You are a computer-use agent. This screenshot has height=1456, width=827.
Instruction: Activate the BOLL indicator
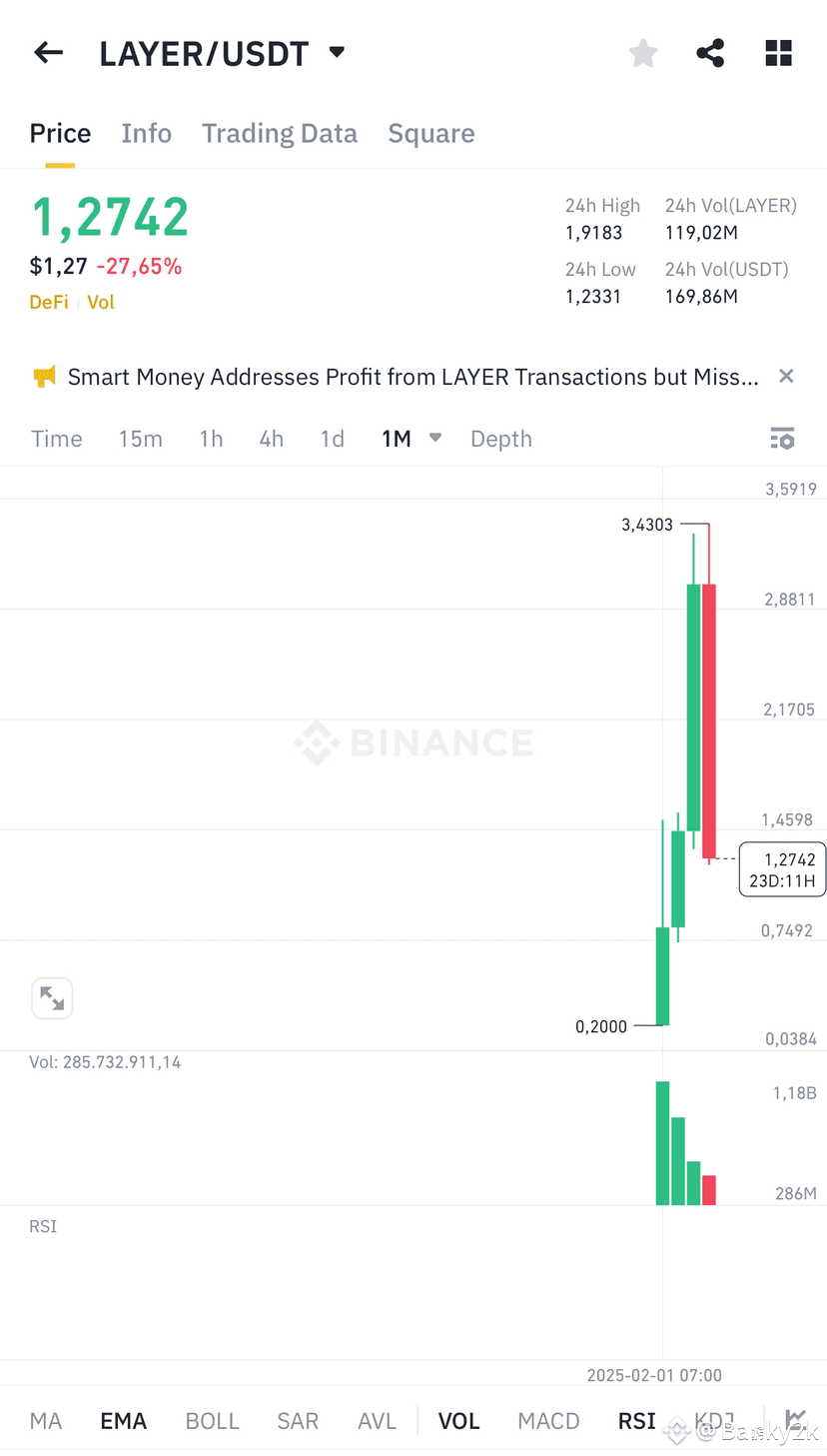[x=212, y=1419]
